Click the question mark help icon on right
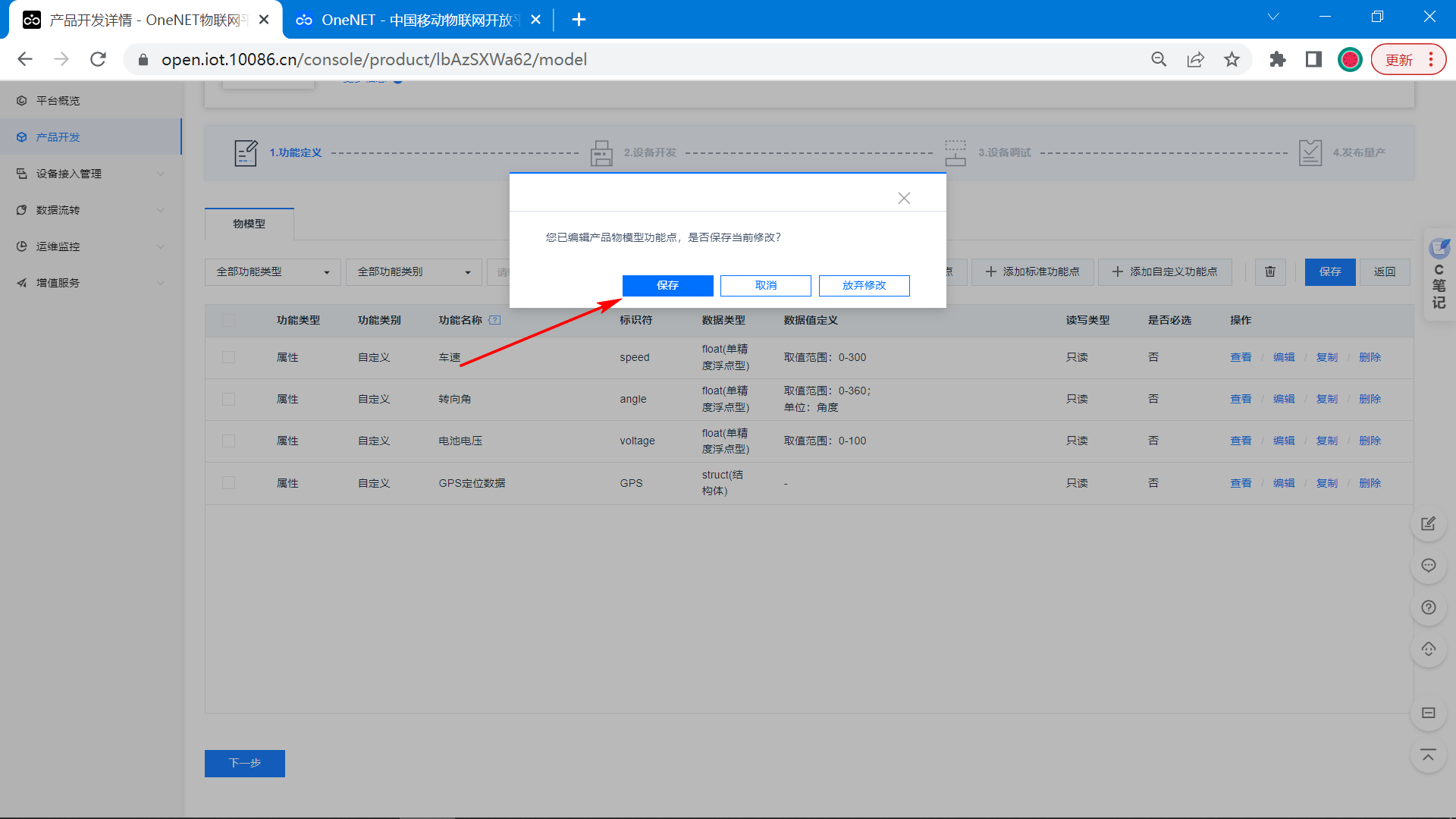This screenshot has height=819, width=1456. (1428, 607)
